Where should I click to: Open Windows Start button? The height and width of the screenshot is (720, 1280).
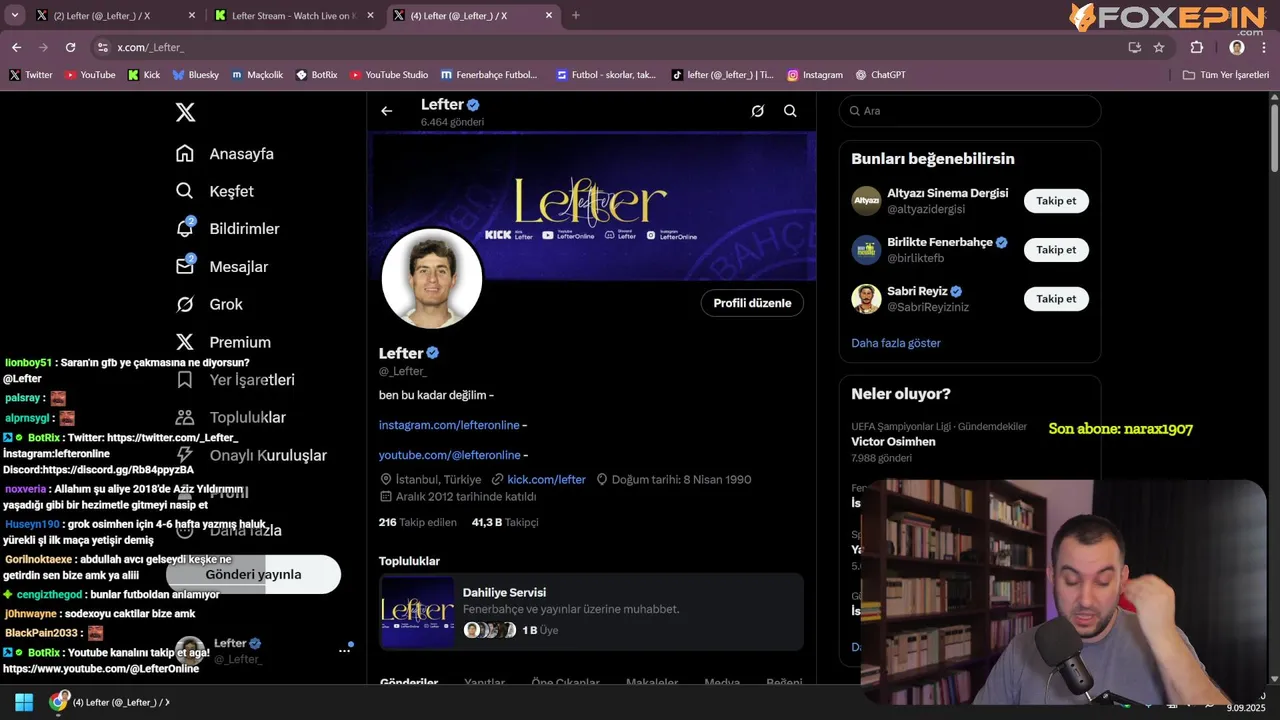coord(24,702)
